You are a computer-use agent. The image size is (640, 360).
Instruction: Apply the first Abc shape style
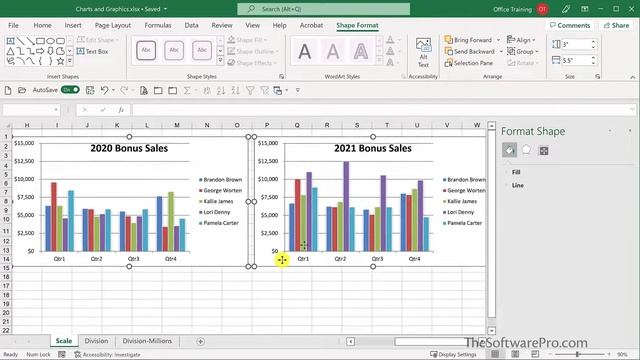pyautogui.click(x=146, y=50)
